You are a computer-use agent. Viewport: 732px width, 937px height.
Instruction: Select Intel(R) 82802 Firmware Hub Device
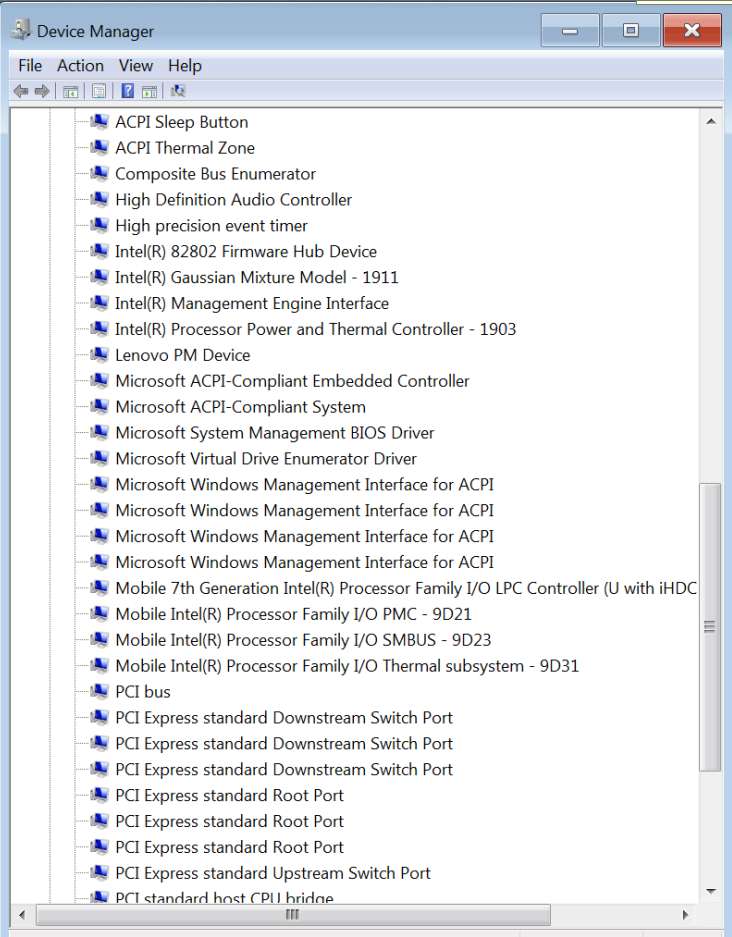pos(246,251)
